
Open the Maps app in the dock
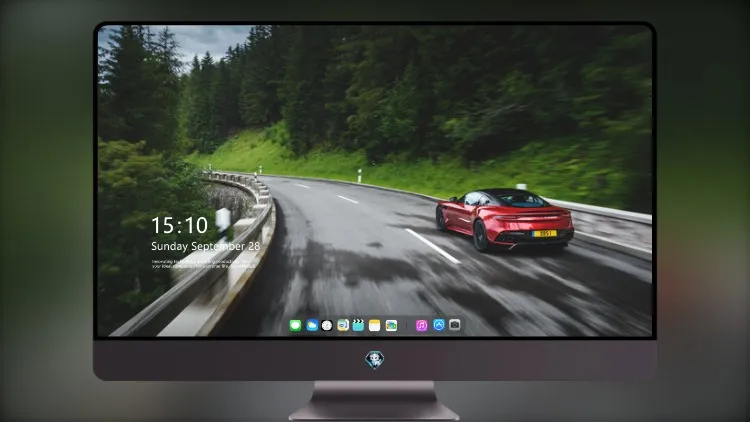click(343, 325)
